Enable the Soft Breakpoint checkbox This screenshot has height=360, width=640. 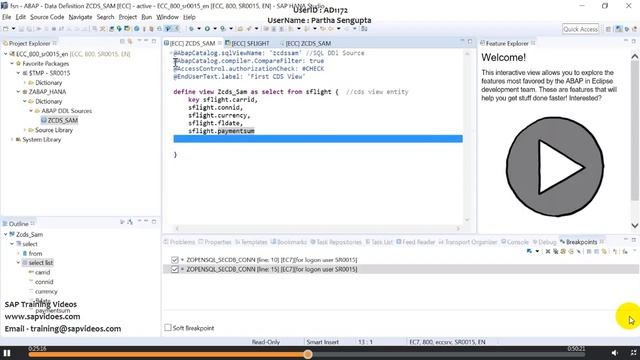[168, 327]
